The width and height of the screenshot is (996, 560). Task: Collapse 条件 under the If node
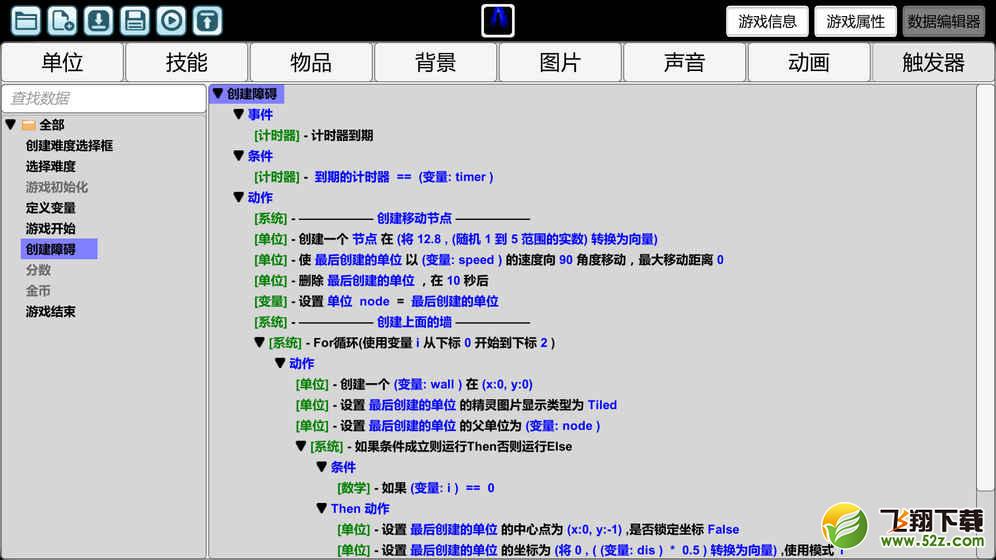[321, 467]
